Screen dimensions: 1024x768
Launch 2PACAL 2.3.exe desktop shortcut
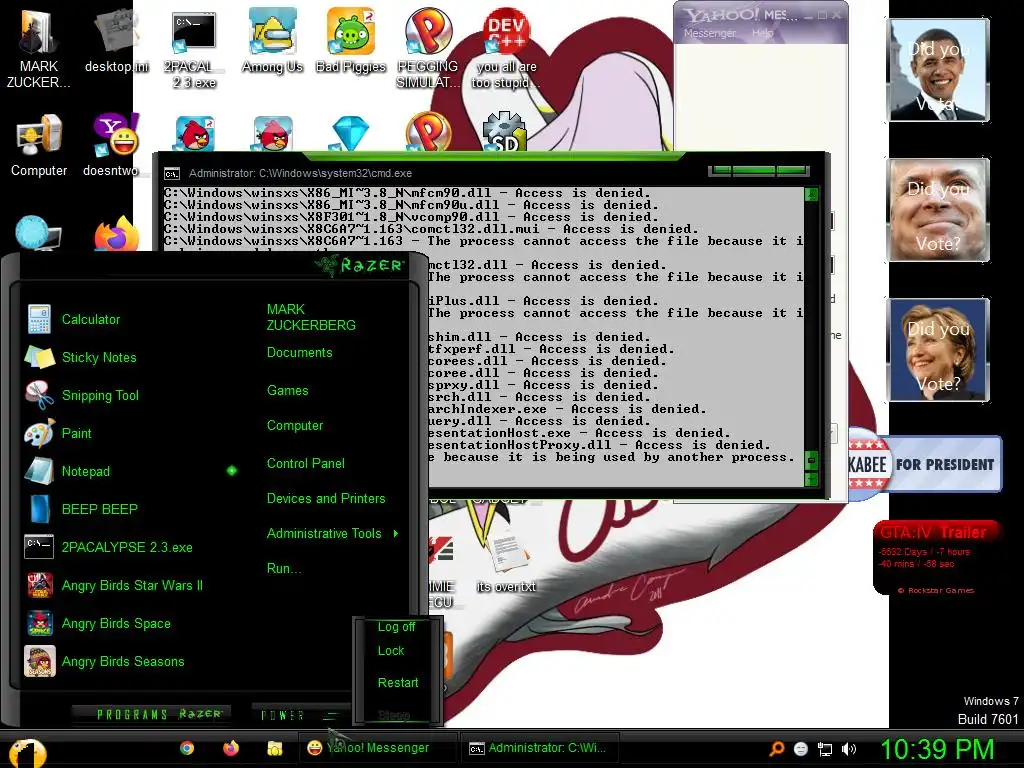(194, 49)
